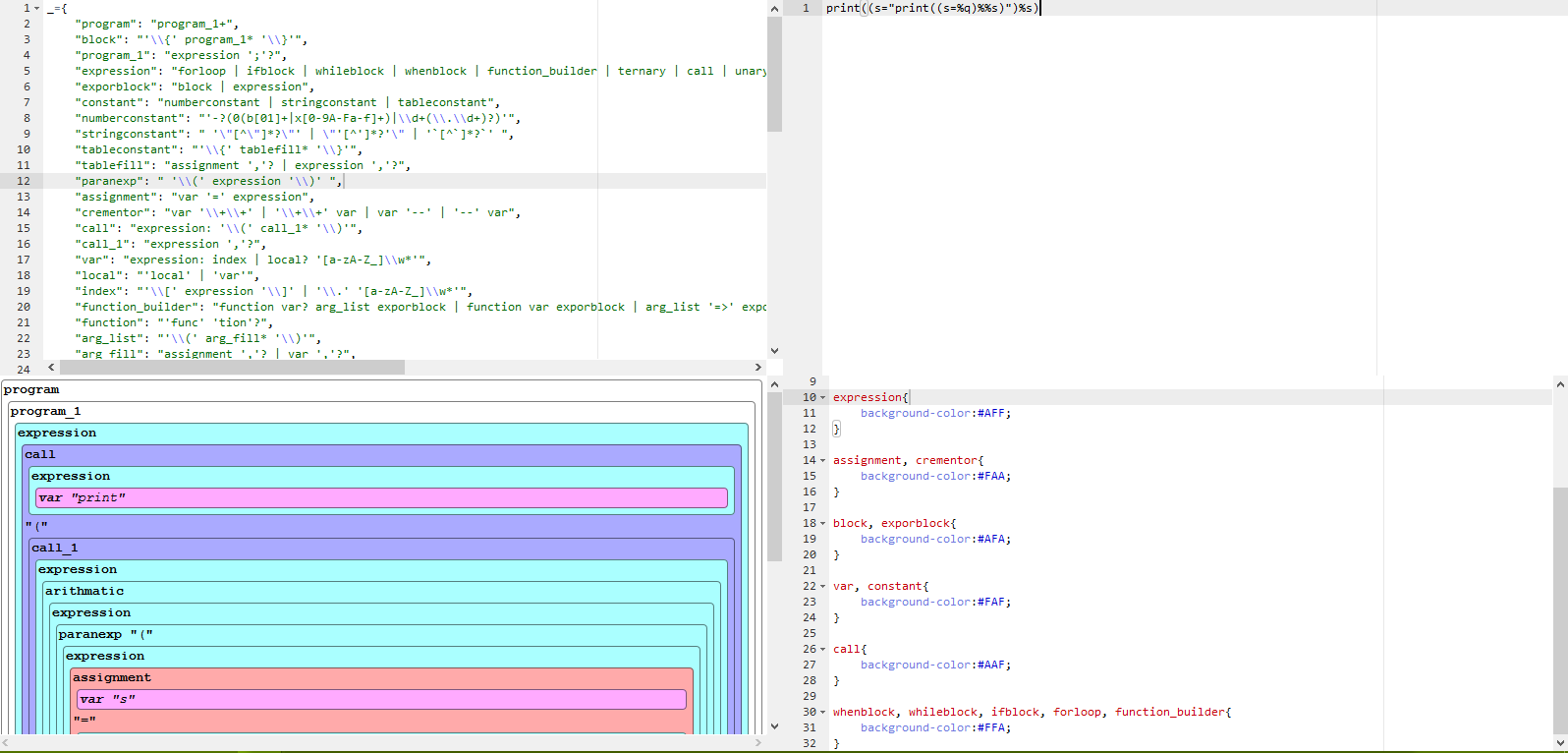Image resolution: width=1568 pixels, height=753 pixels.
Task: Click the "local" grammar rule line
Action: point(167,275)
